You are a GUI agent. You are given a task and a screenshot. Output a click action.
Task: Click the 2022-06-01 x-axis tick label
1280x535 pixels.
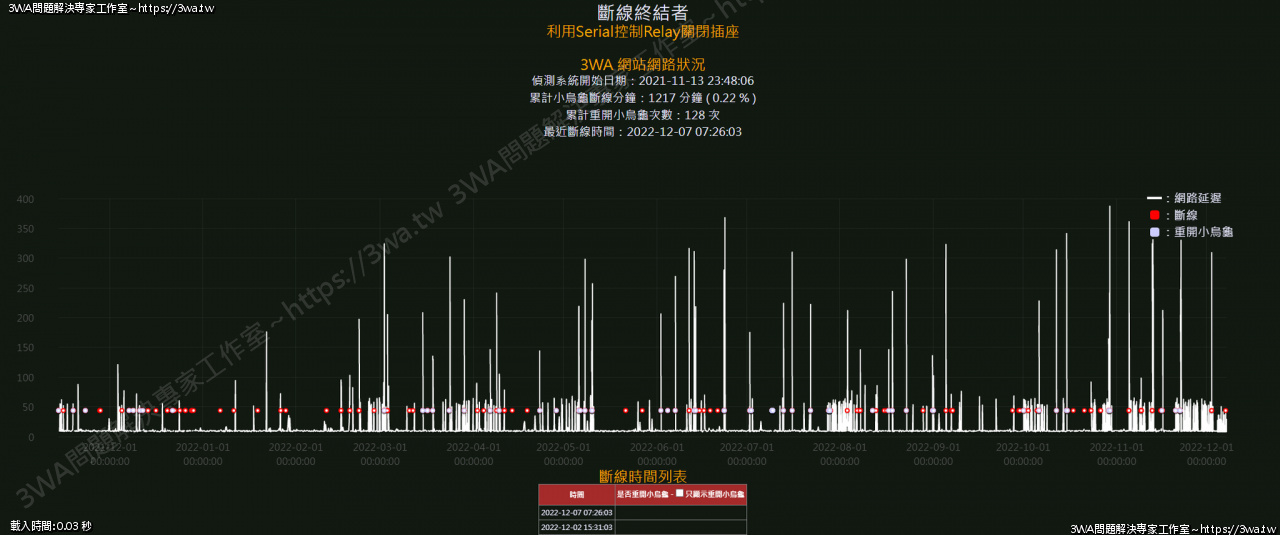658,454
